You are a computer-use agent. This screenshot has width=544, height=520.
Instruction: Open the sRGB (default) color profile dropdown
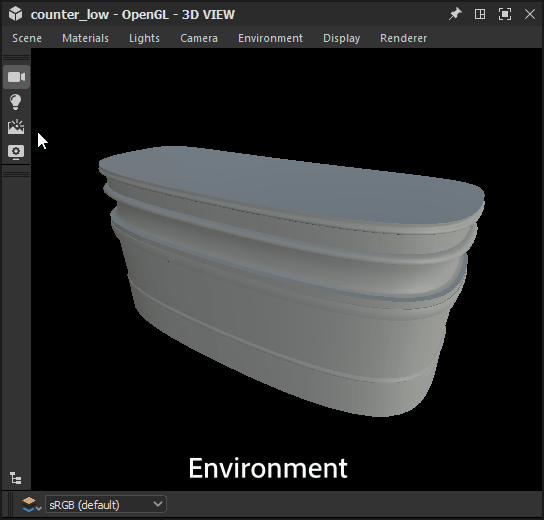click(x=106, y=504)
